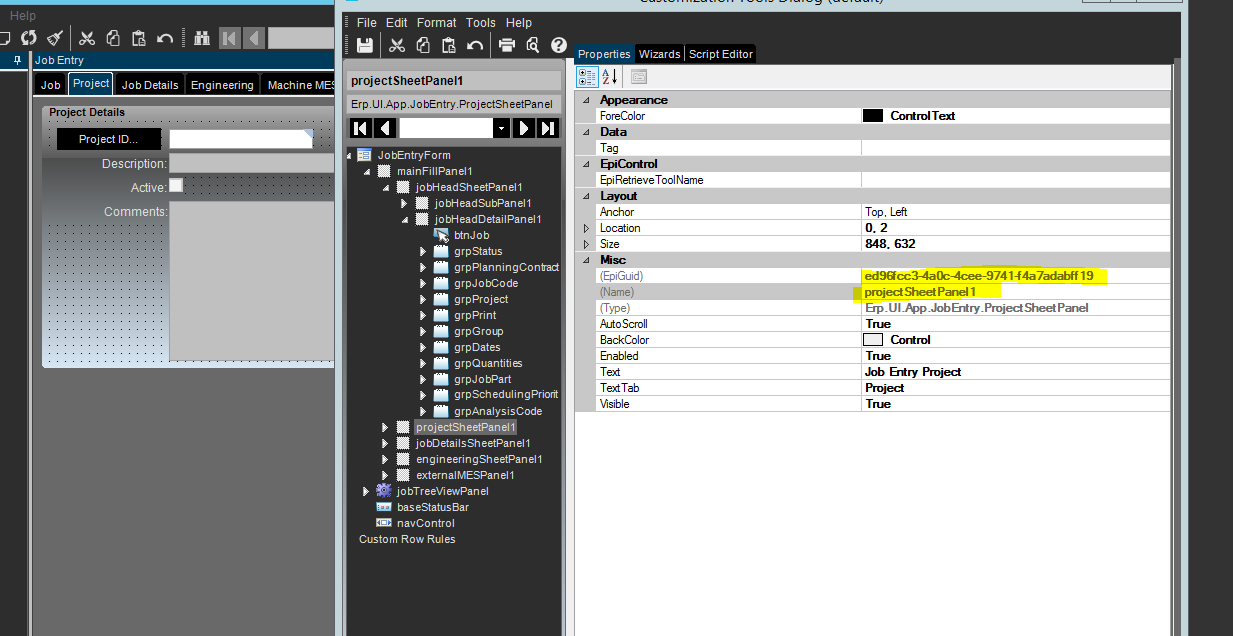Expand the projectSheetPanel1 tree node
This screenshot has width=1233, height=636.
point(385,428)
